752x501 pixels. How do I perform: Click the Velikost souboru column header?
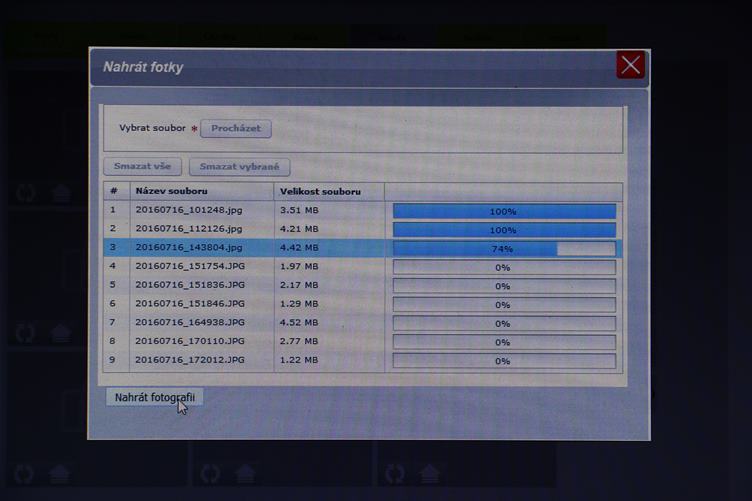pyautogui.click(x=329, y=191)
